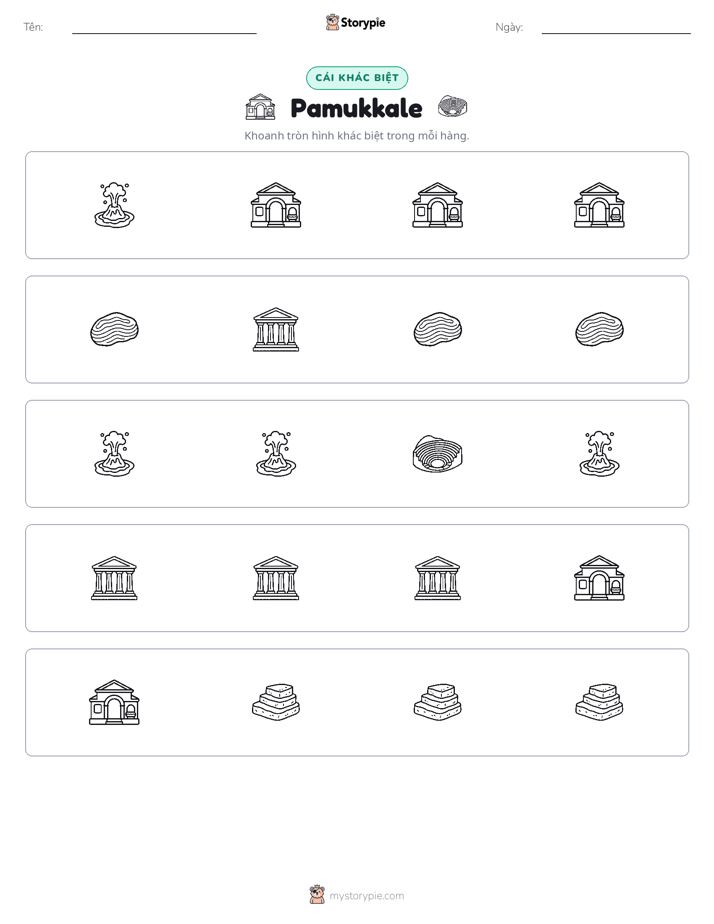Click the middle terraced pools icon in the fifth row
This screenshot has width=714, height=924.
pyautogui.click(x=437, y=702)
